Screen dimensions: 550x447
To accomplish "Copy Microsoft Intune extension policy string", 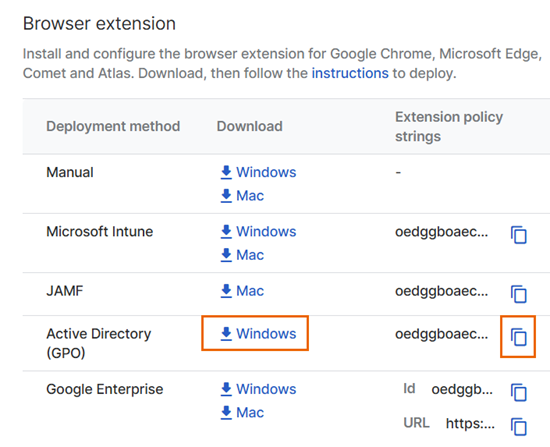I will [519, 235].
